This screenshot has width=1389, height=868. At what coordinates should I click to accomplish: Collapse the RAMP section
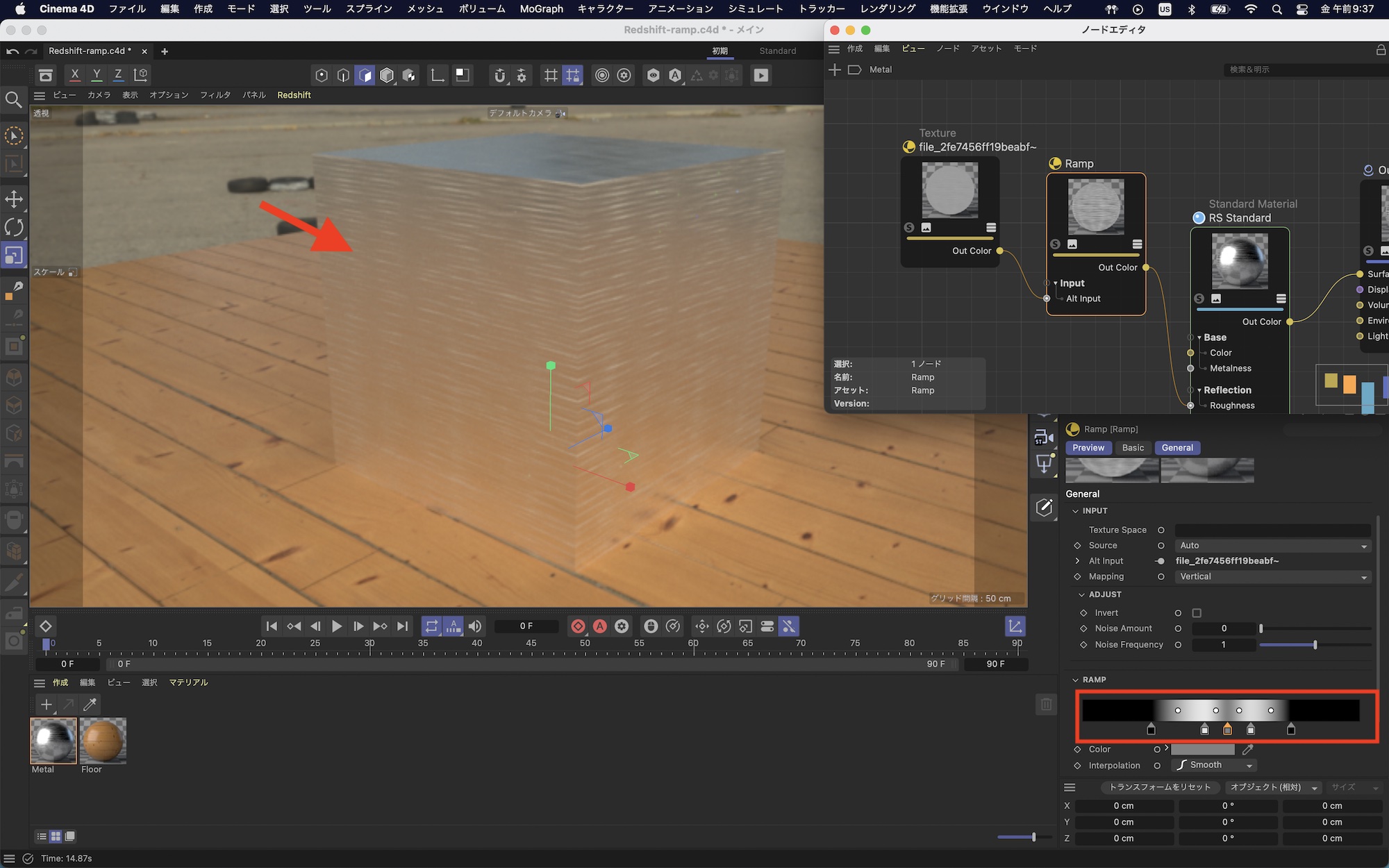coord(1076,680)
